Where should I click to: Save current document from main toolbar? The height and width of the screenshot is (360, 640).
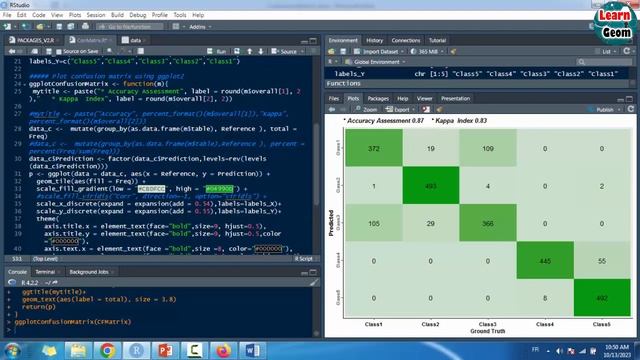point(59,27)
